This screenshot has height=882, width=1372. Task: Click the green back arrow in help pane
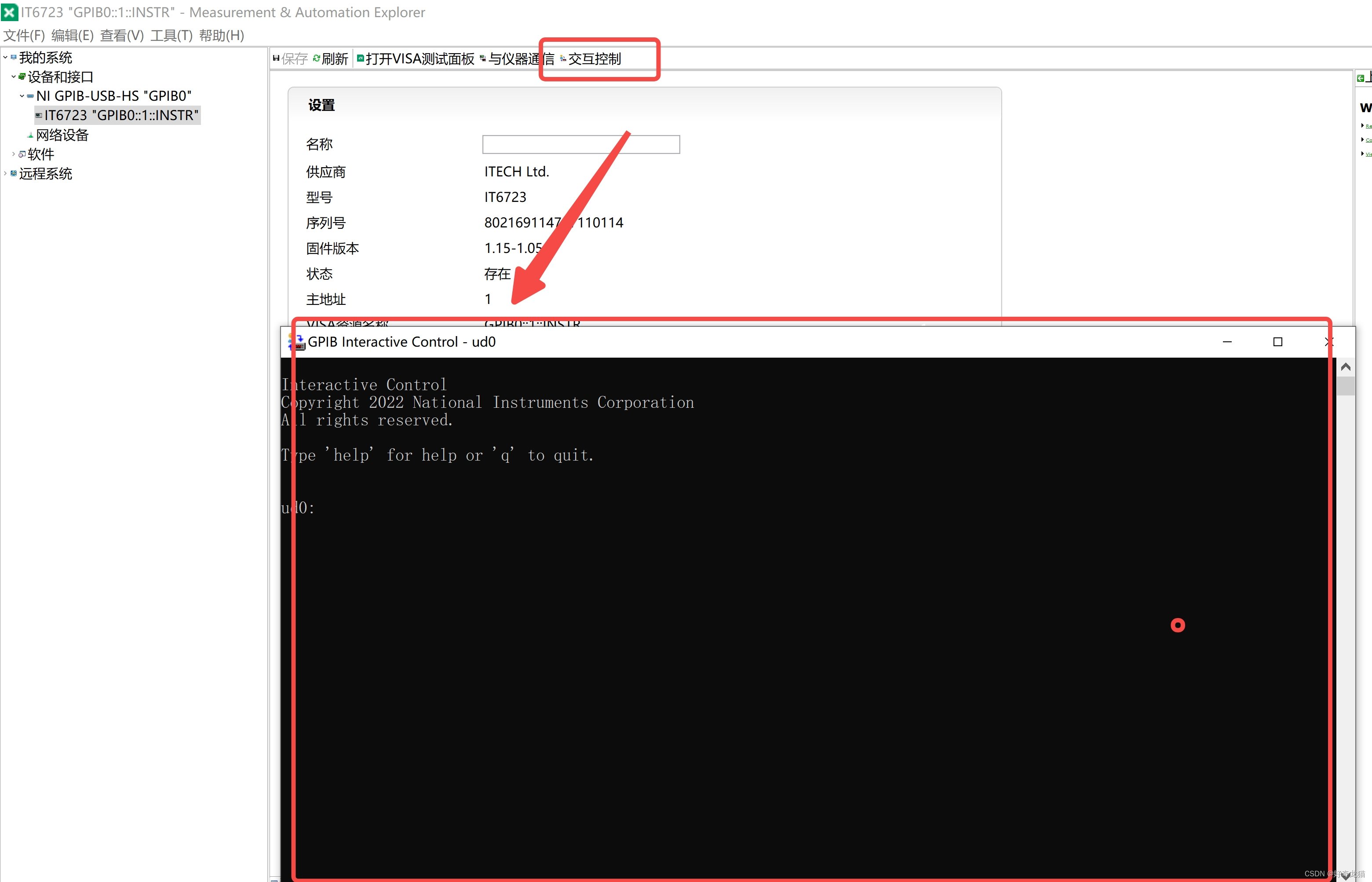[x=1361, y=78]
